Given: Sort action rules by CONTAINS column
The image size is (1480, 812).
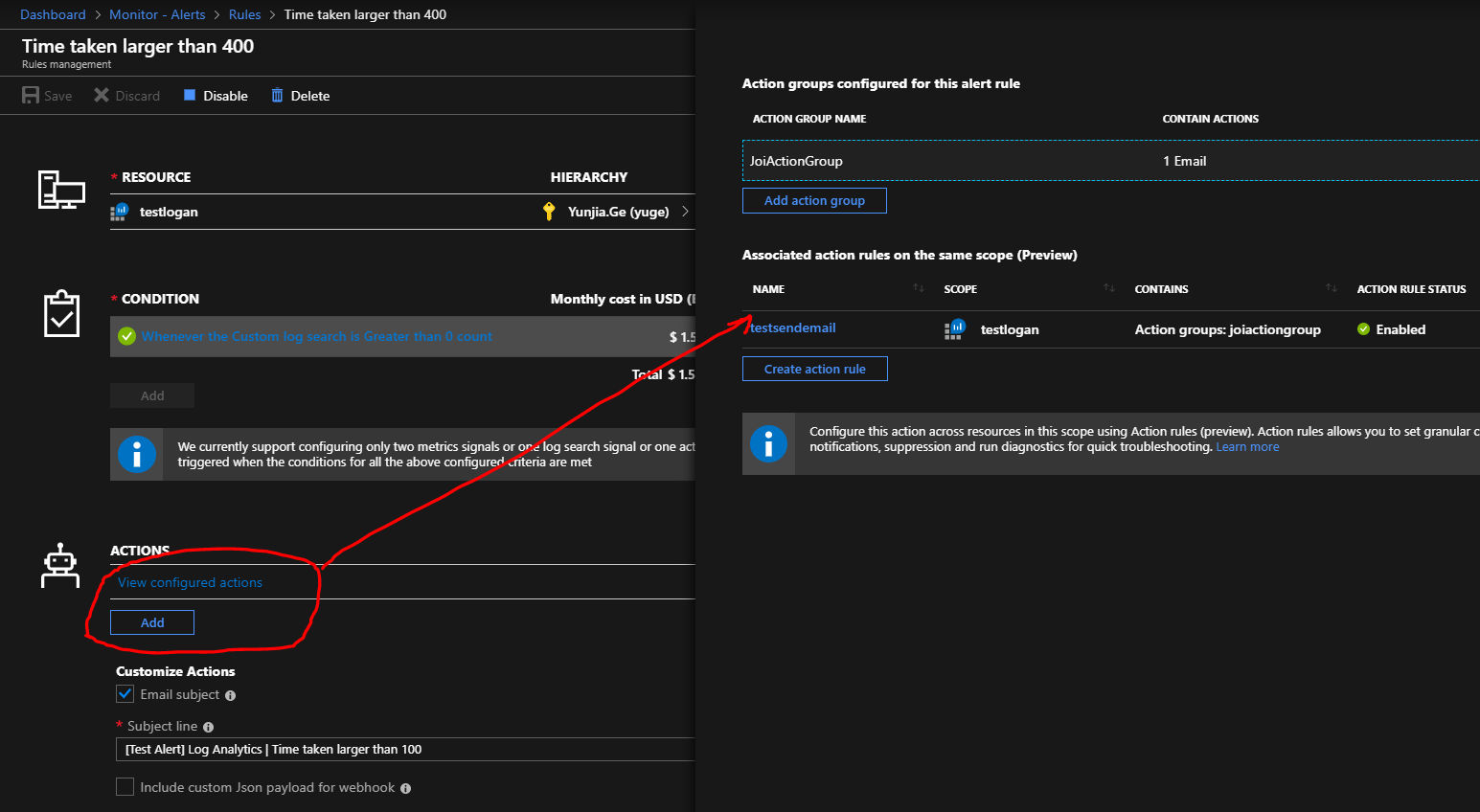Looking at the screenshot, I should tap(1331, 288).
